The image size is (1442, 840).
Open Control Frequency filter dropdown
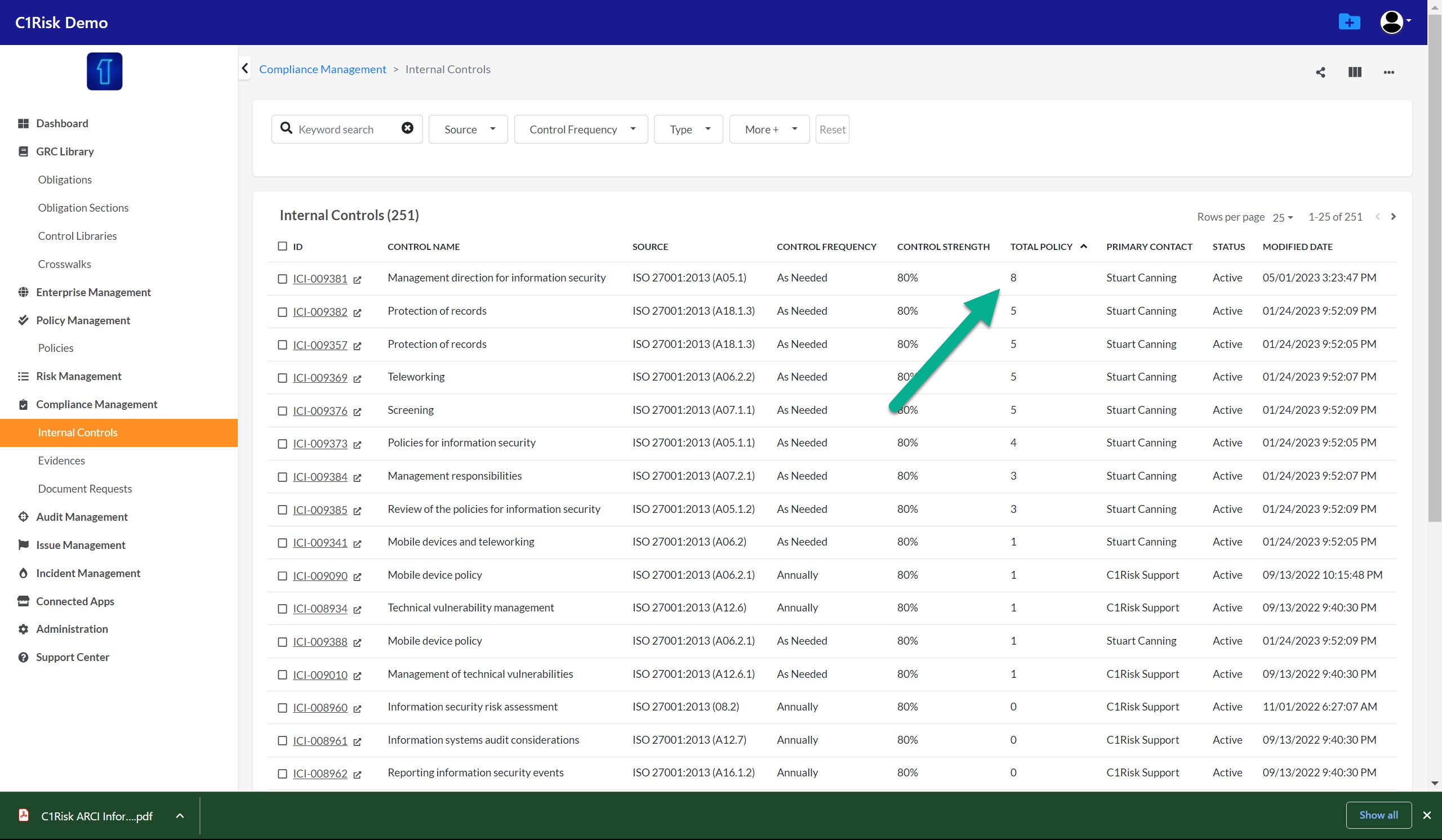point(581,129)
